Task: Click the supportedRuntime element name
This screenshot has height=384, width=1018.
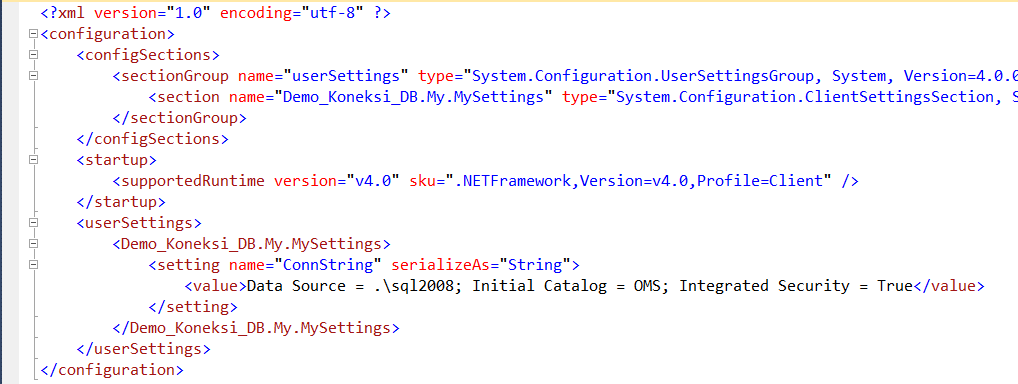Action: pos(193,181)
